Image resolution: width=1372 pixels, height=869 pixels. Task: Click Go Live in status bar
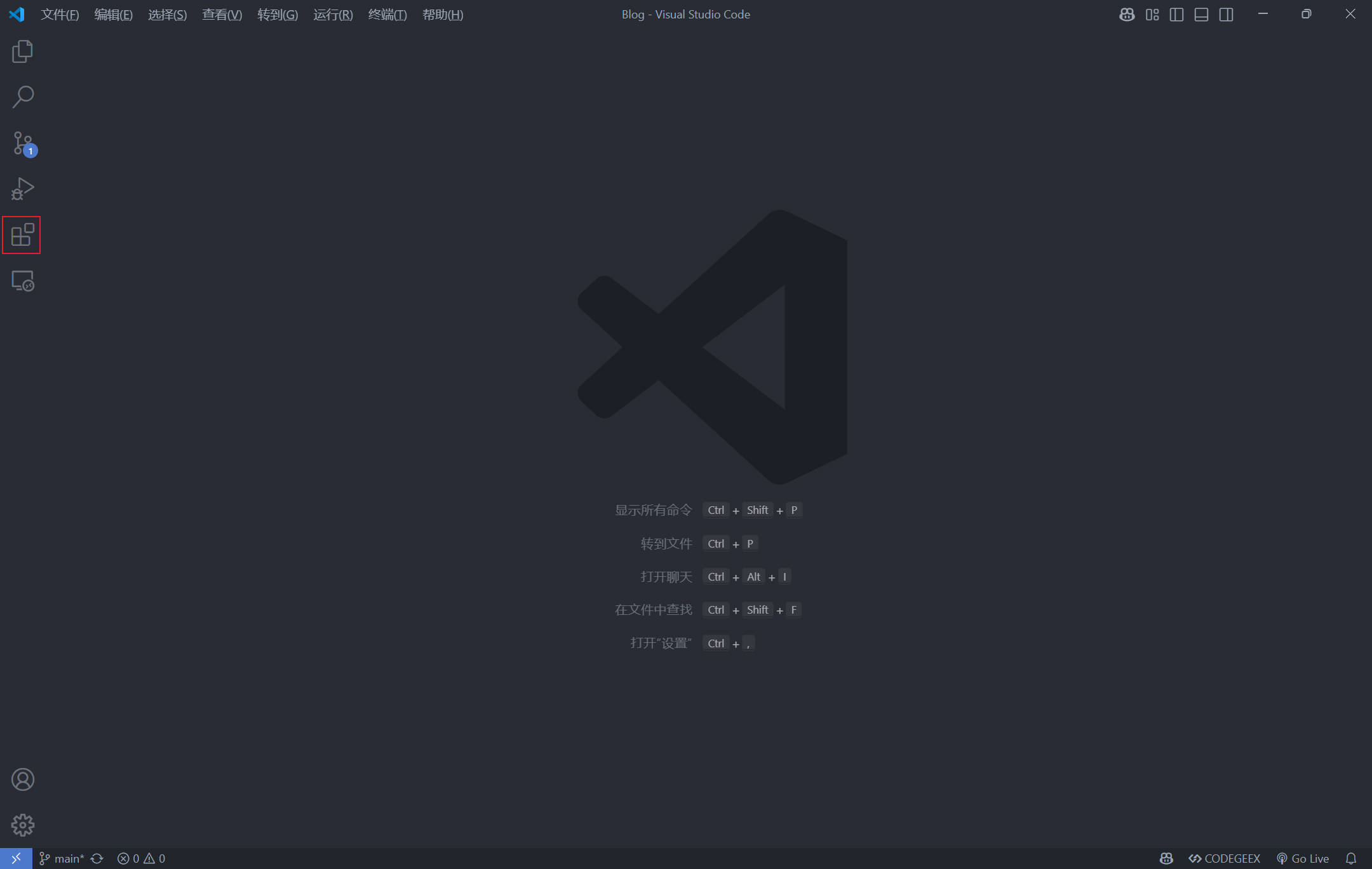pos(1303,858)
